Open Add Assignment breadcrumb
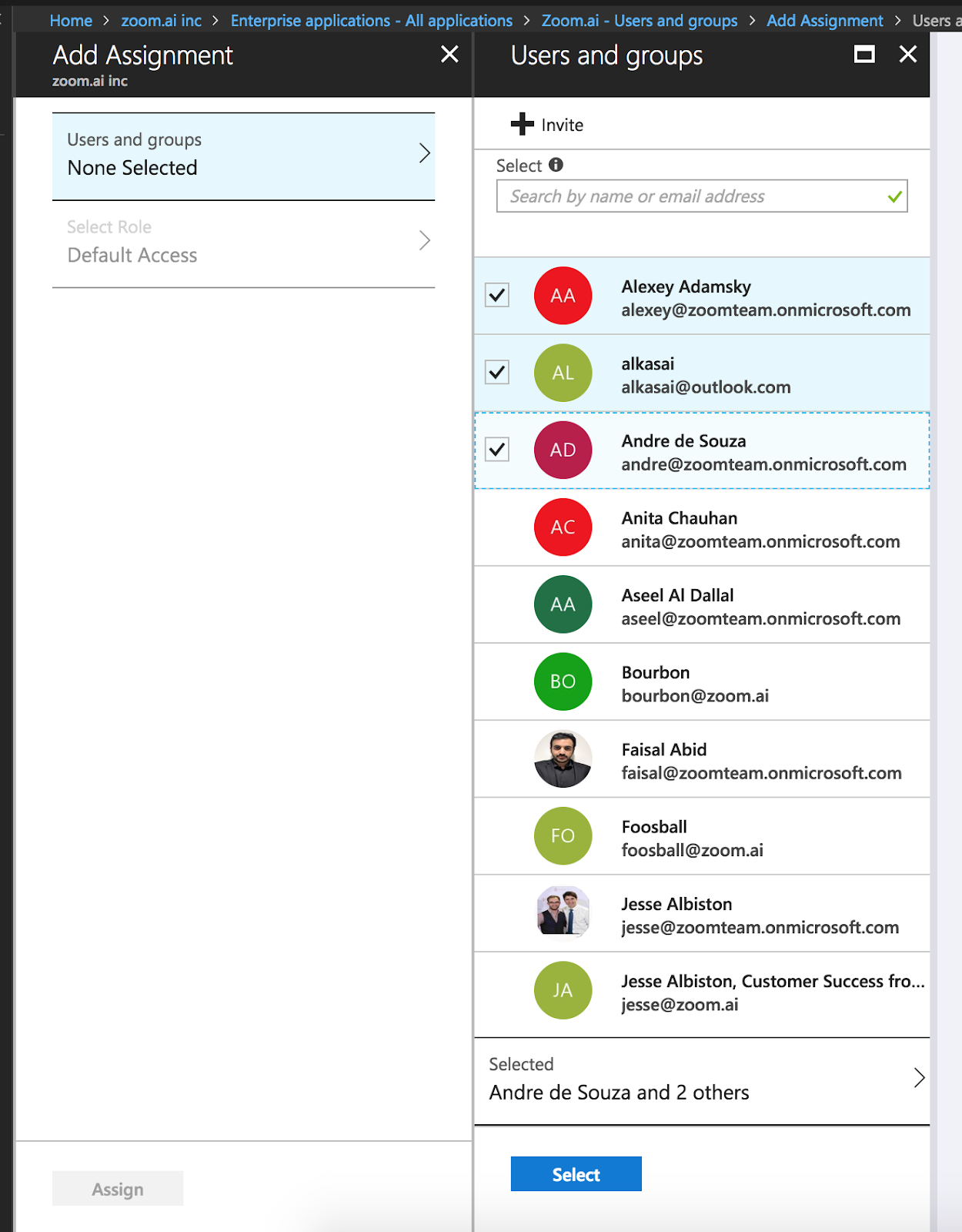This screenshot has width=962, height=1232. [825, 21]
